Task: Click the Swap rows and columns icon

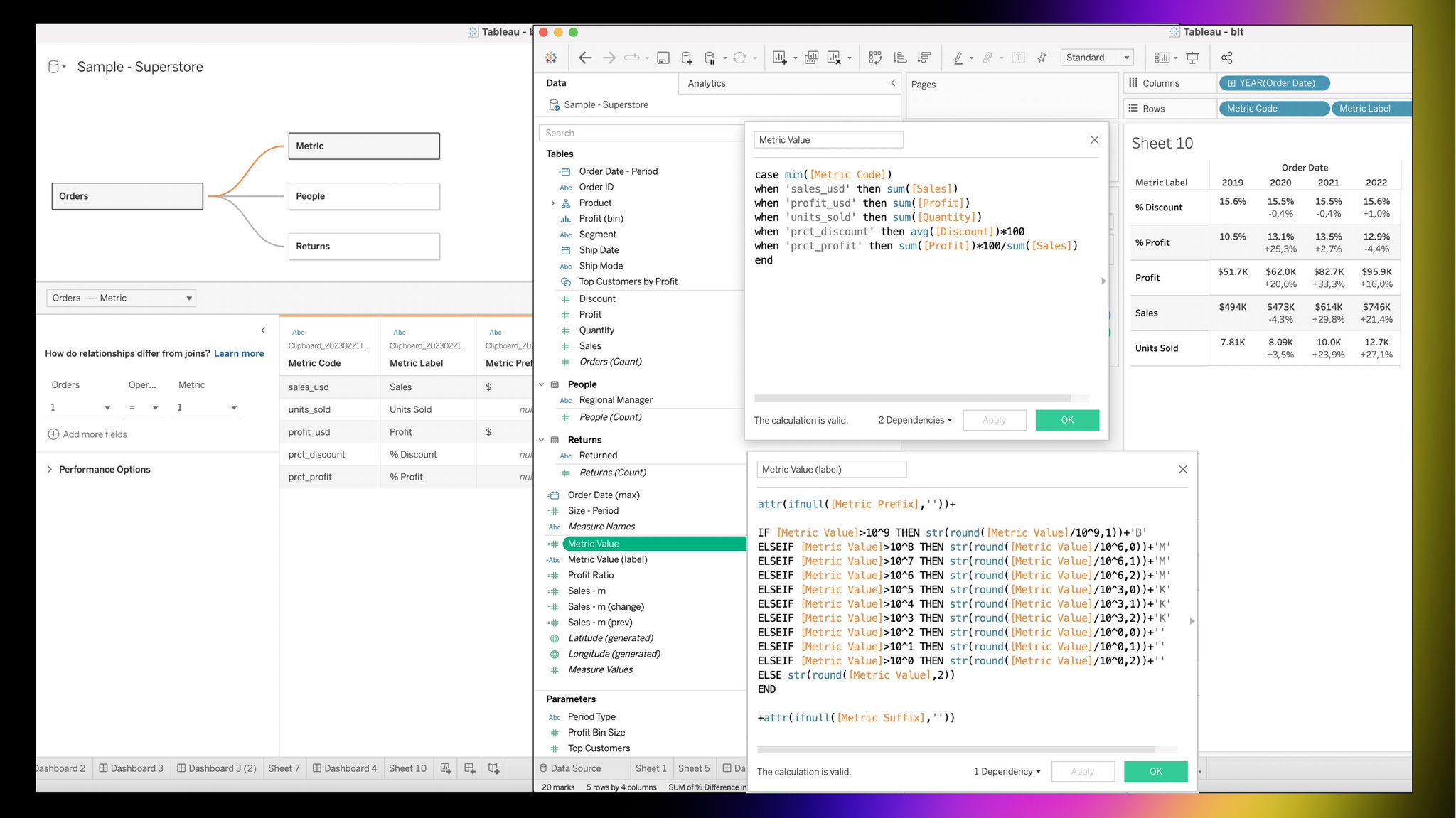Action: click(875, 58)
